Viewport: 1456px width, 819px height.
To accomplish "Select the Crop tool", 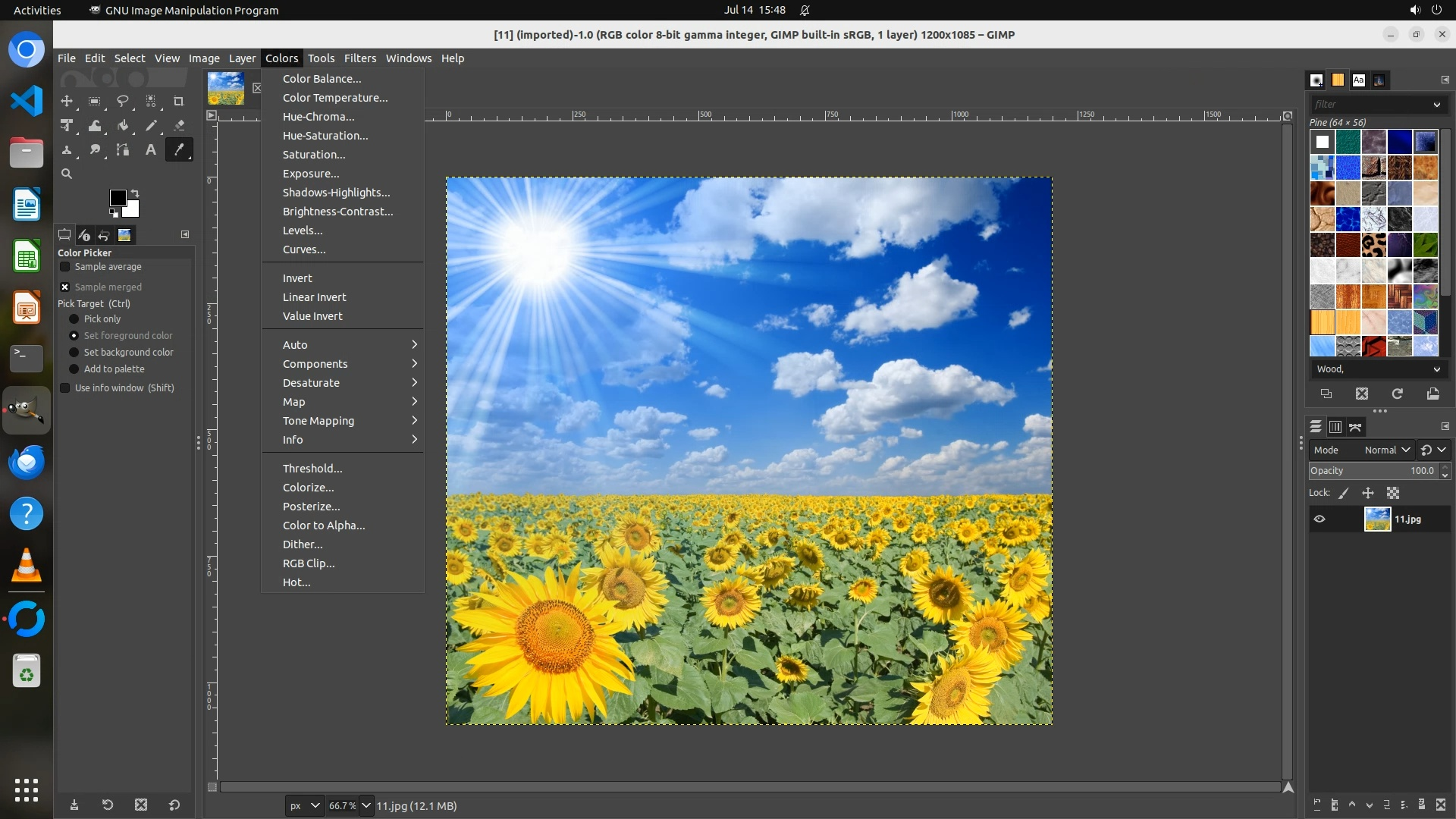I will [x=179, y=101].
